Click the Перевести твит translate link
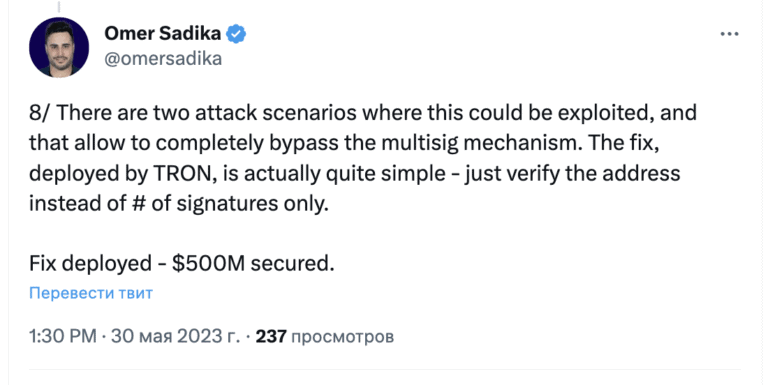768x385 pixels. coord(91,293)
